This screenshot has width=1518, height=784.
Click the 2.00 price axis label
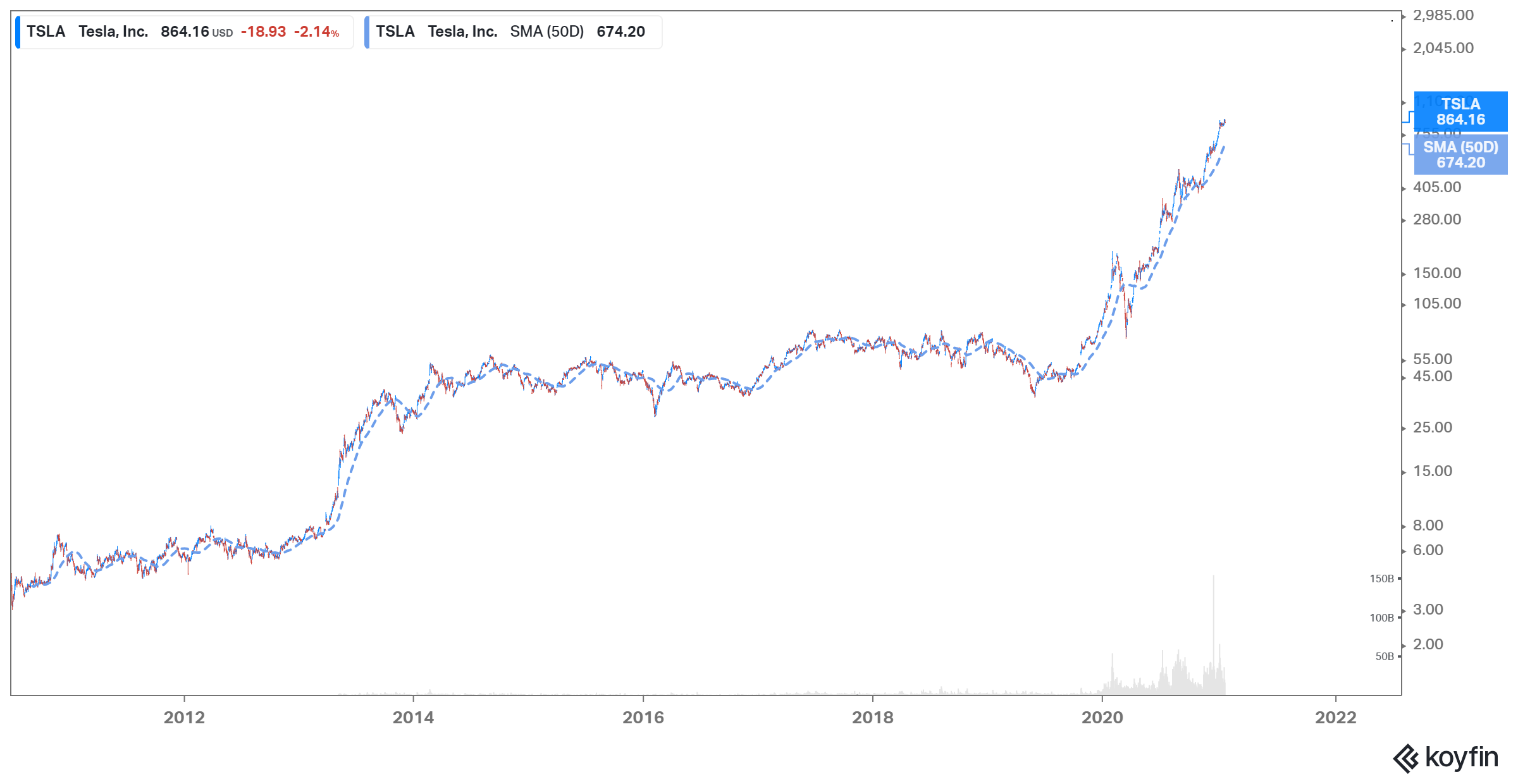1428,644
